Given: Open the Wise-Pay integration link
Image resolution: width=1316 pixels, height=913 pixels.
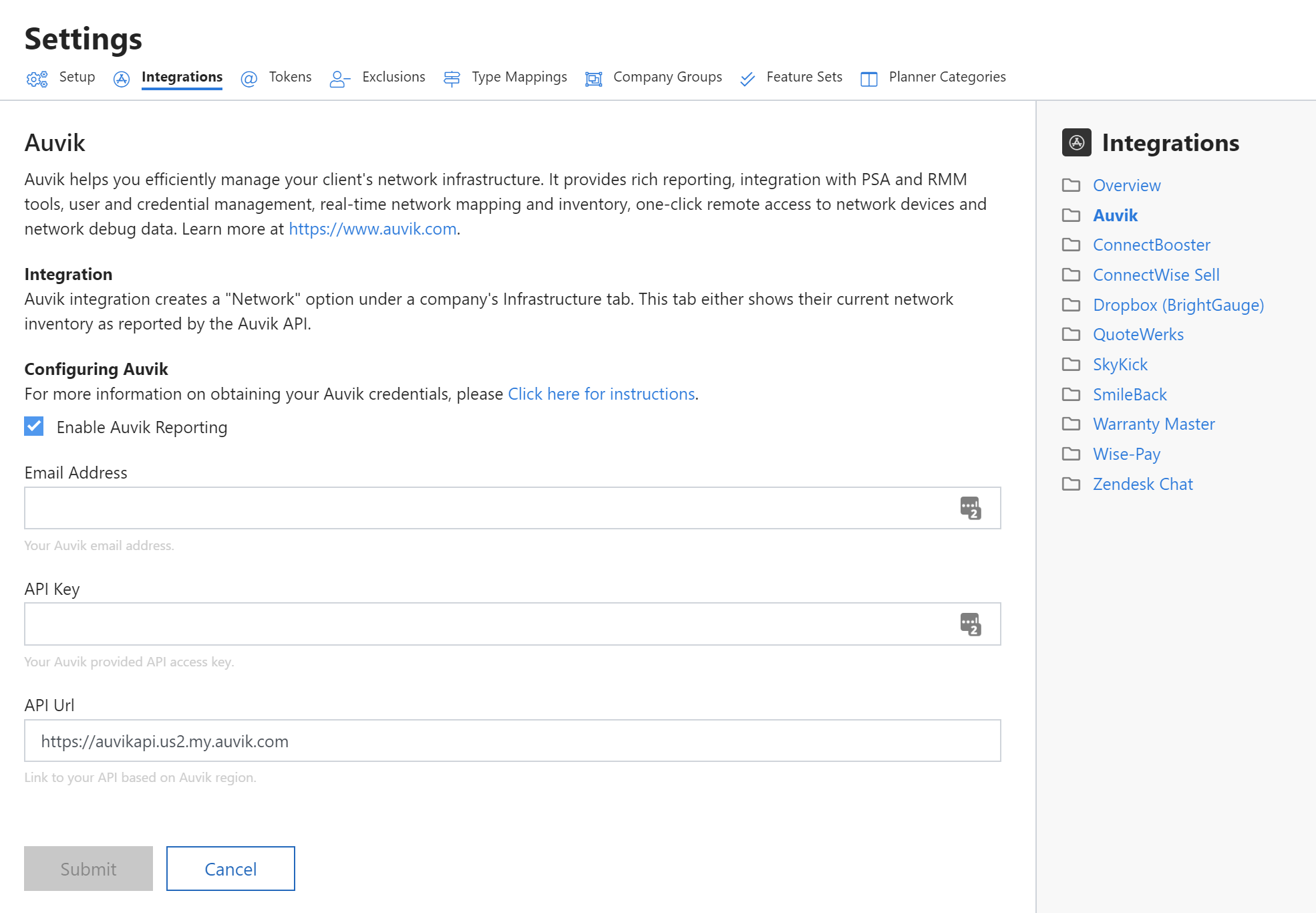Looking at the screenshot, I should tap(1127, 454).
